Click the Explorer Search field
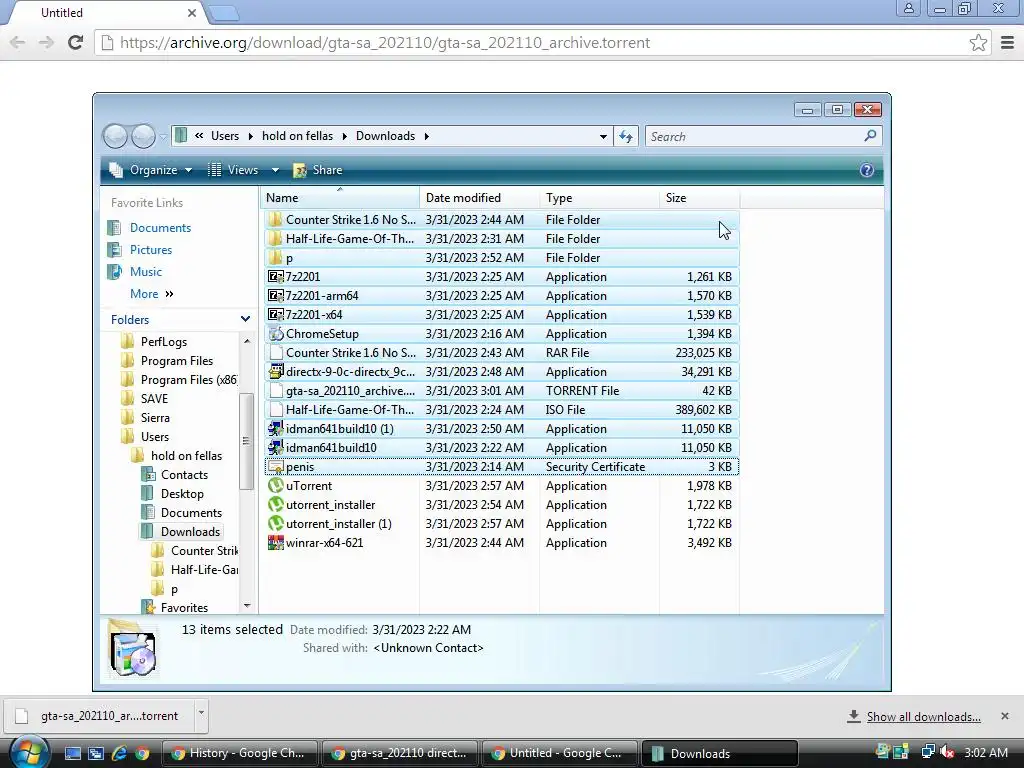Image resolution: width=1024 pixels, height=768 pixels. (x=754, y=136)
